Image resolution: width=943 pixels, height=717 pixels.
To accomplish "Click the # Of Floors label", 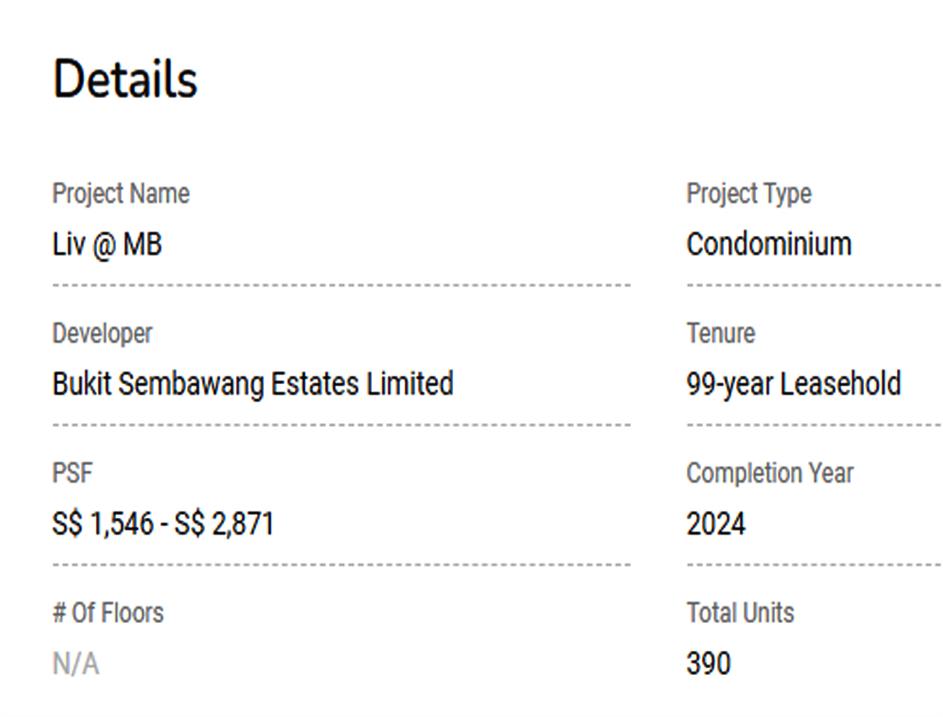I will (107, 613).
